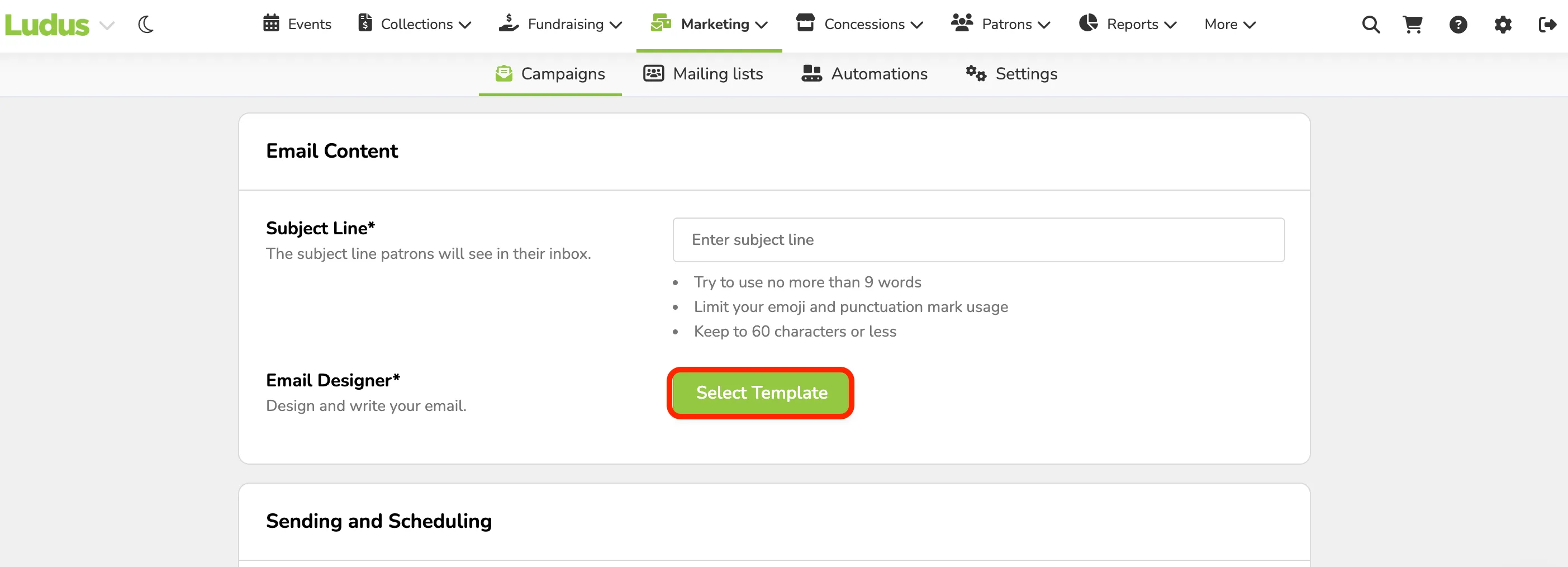Expand the Collections dropdown menu
The width and height of the screenshot is (1568, 567).
tap(415, 23)
